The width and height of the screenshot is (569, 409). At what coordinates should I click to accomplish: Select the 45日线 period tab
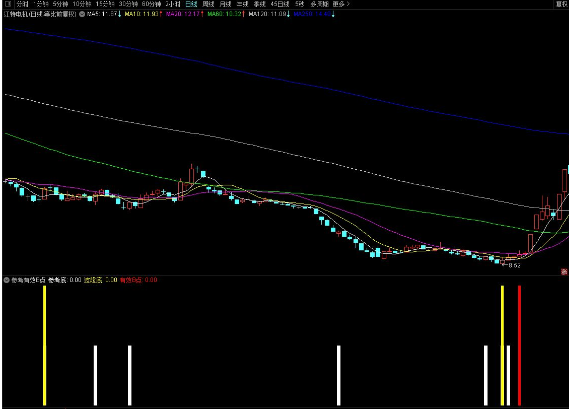coord(280,4)
